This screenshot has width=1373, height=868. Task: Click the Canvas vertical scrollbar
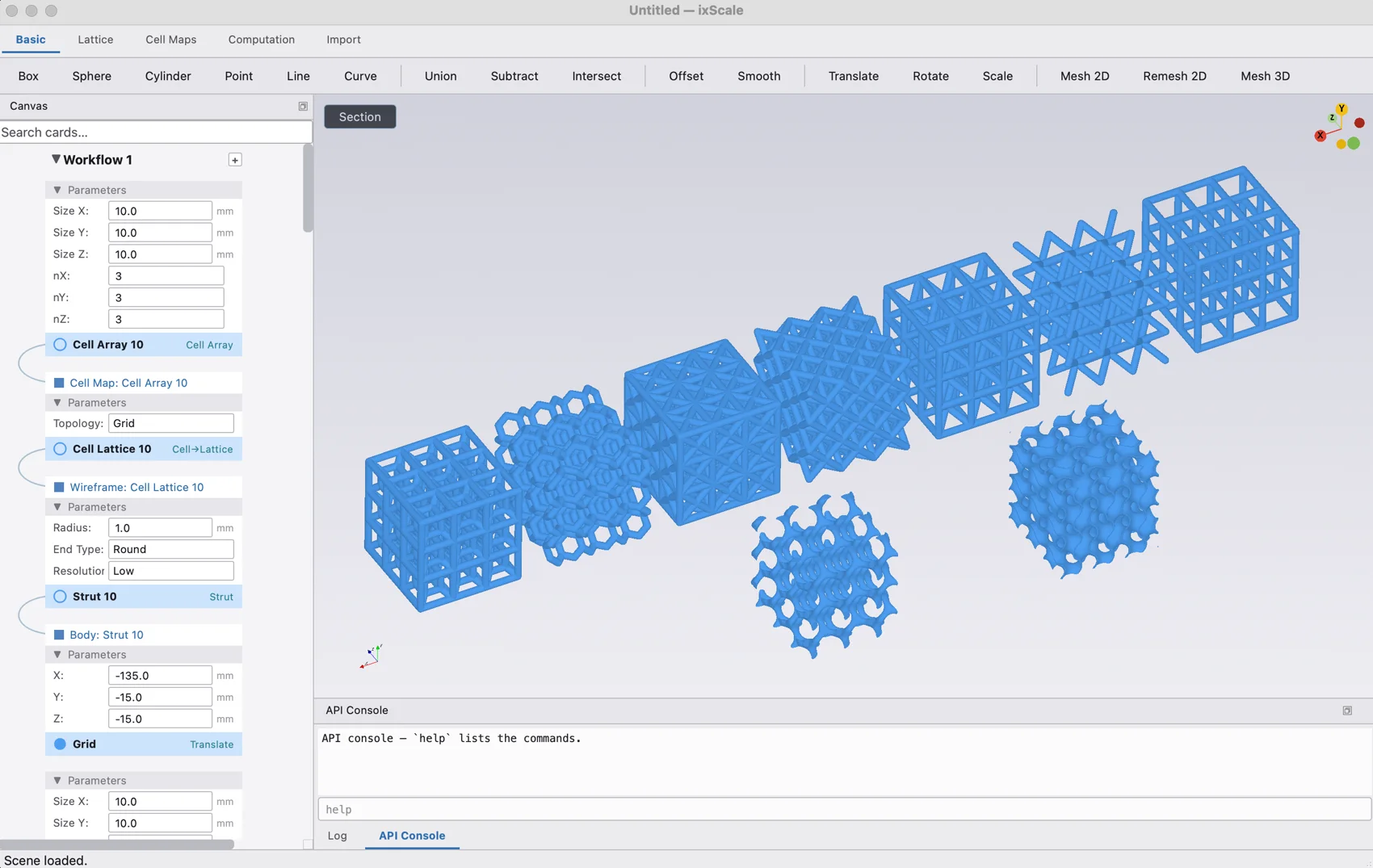click(308, 190)
